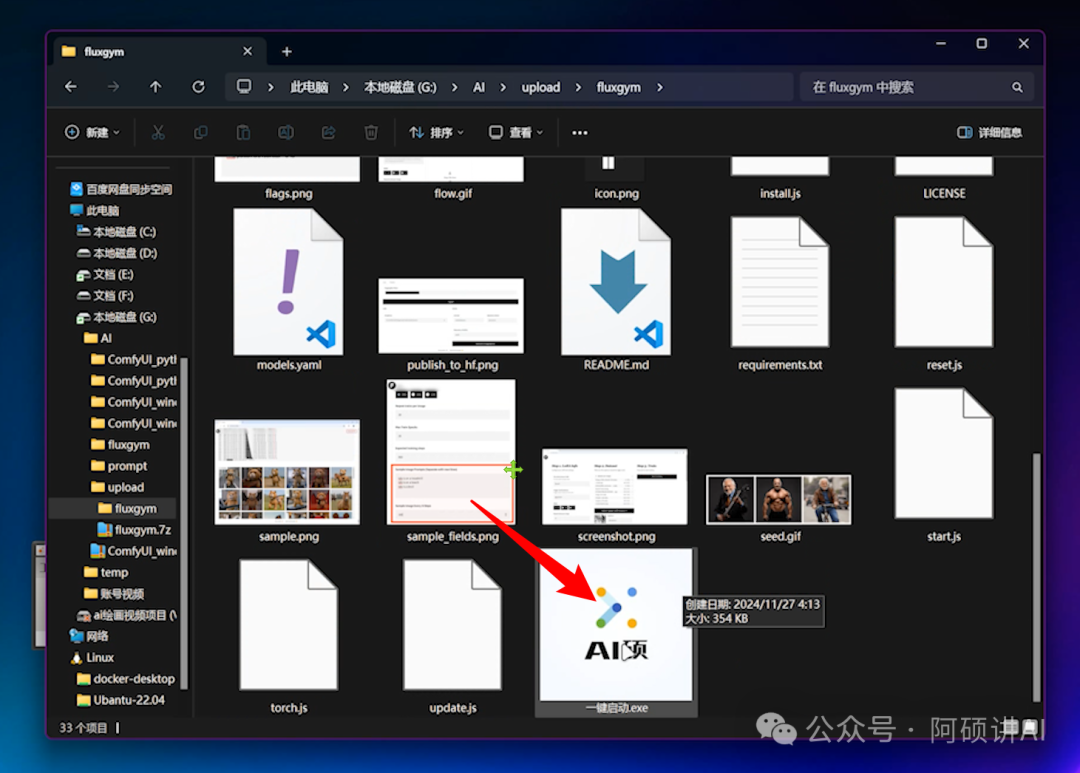Click the Rename icon in toolbar

click(286, 132)
